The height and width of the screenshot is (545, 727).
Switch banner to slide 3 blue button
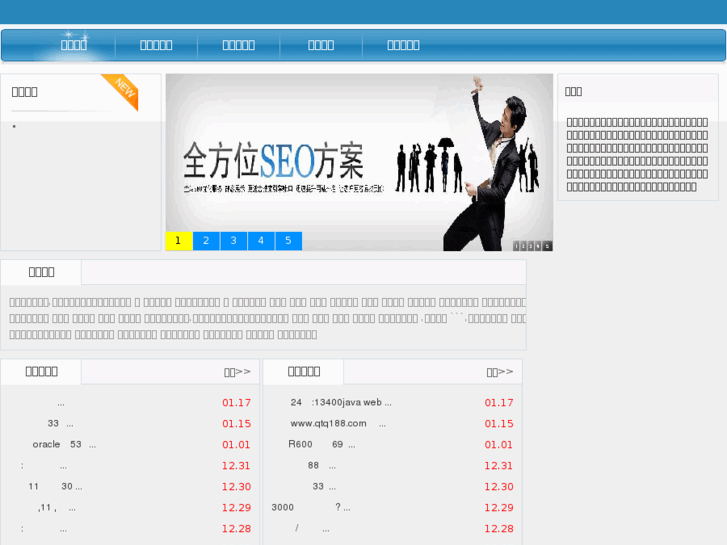click(234, 241)
